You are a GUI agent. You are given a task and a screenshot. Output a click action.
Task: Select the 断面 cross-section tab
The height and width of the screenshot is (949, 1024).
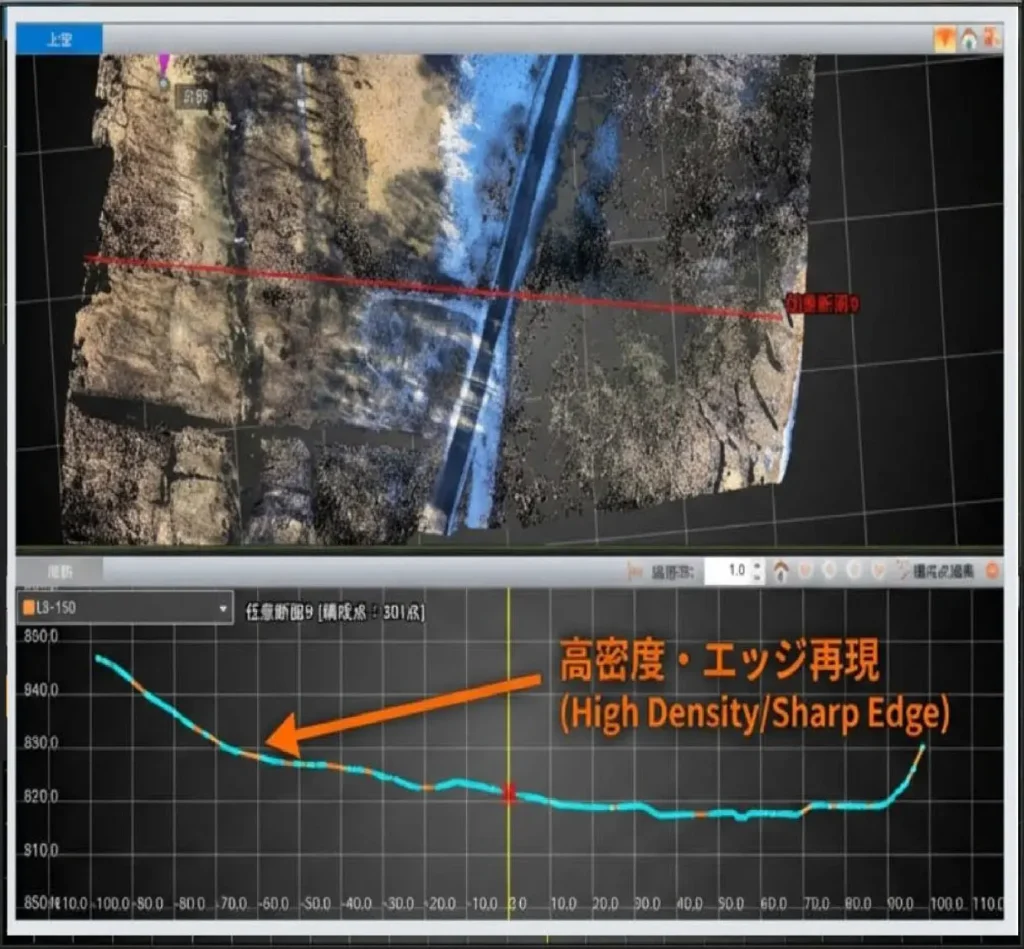(60, 571)
